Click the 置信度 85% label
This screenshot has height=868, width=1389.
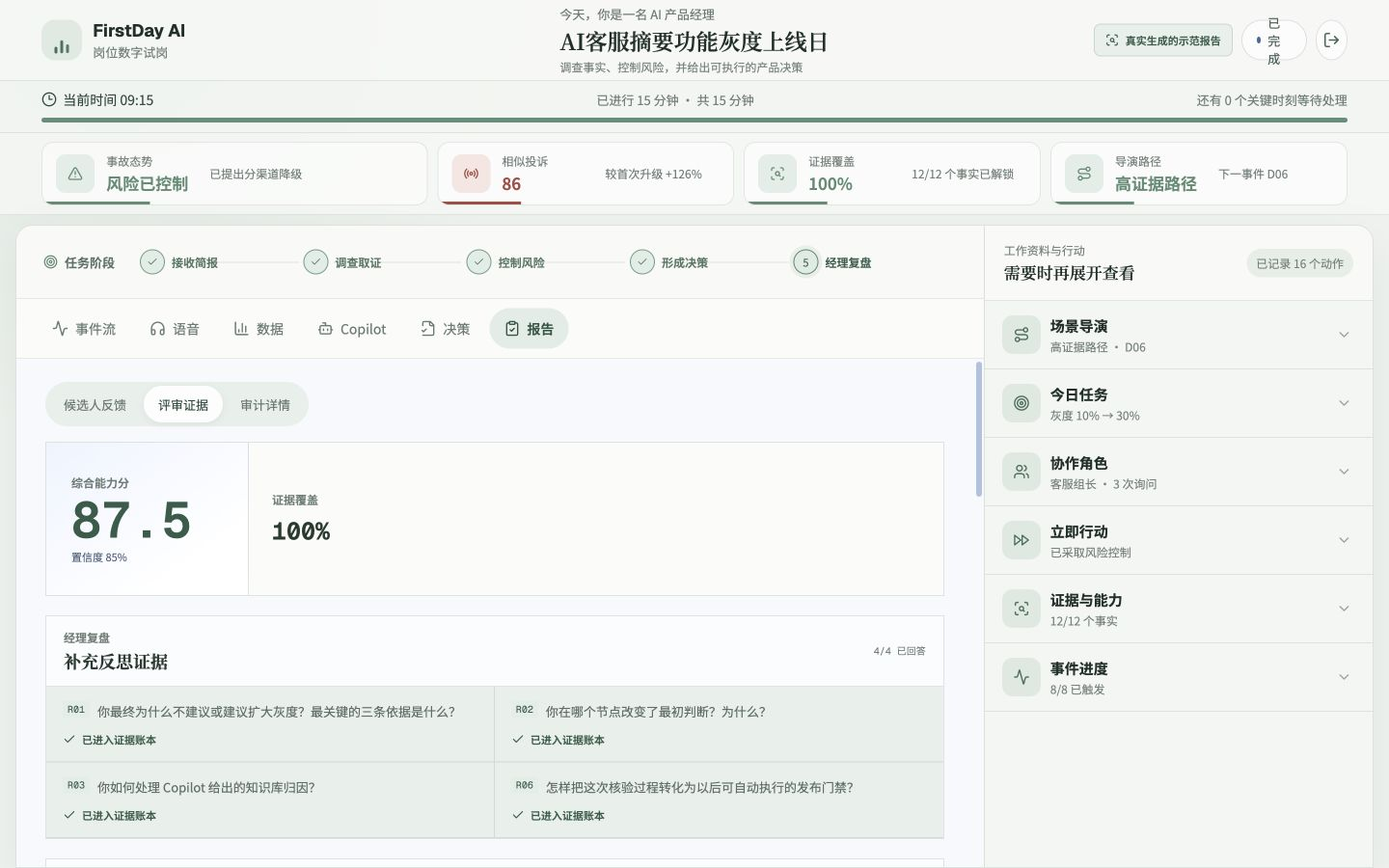(99, 557)
